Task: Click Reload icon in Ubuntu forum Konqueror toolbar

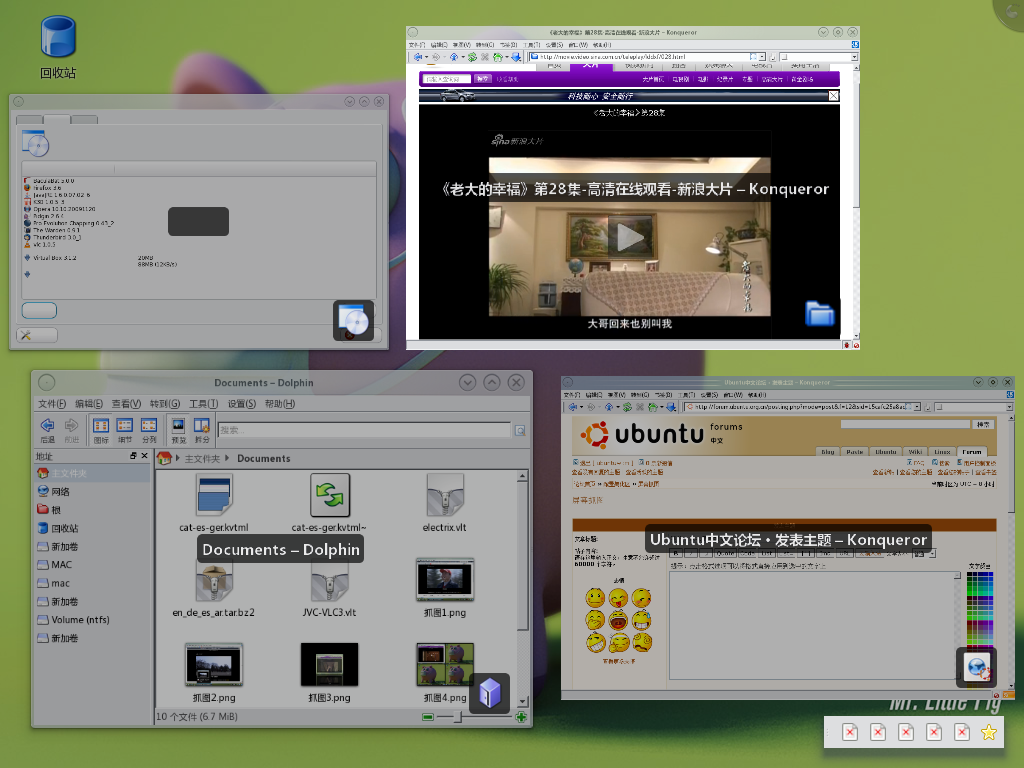Action: coord(627,407)
